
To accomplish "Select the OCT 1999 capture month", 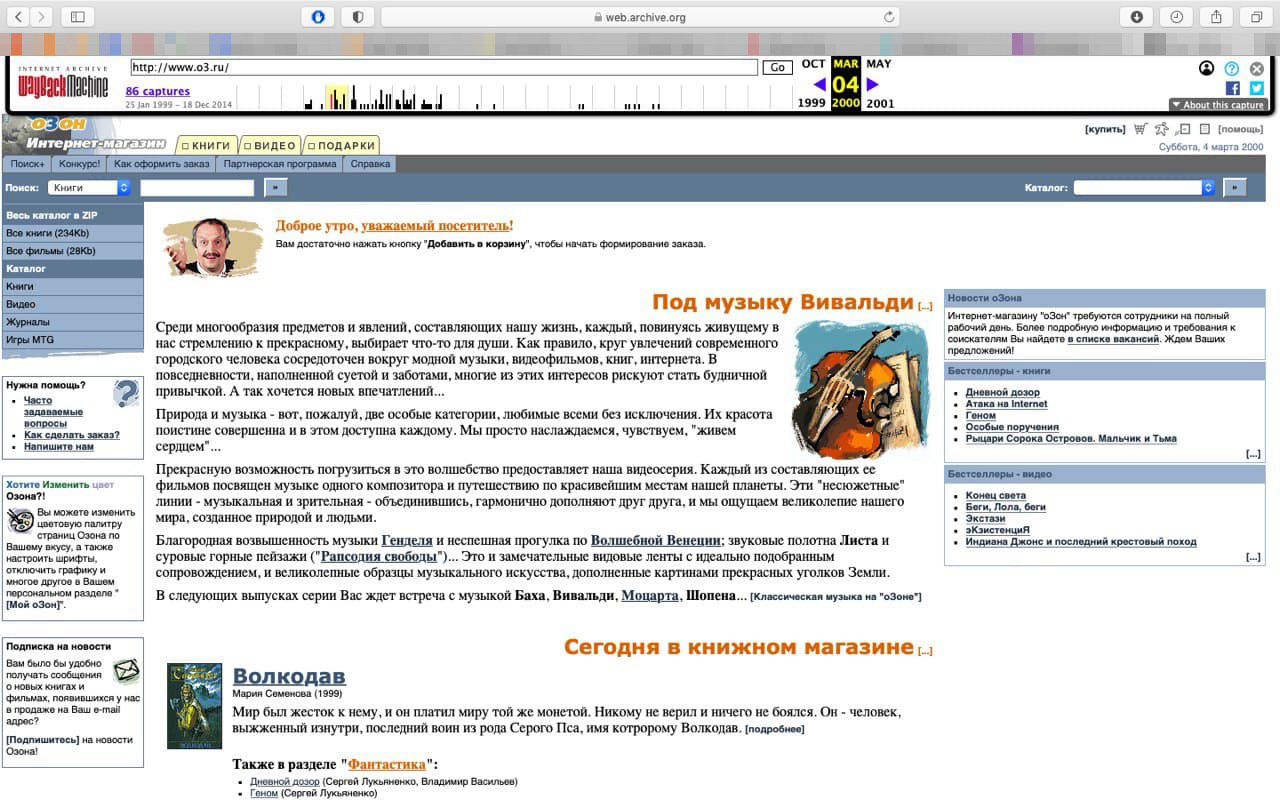I will 813,64.
